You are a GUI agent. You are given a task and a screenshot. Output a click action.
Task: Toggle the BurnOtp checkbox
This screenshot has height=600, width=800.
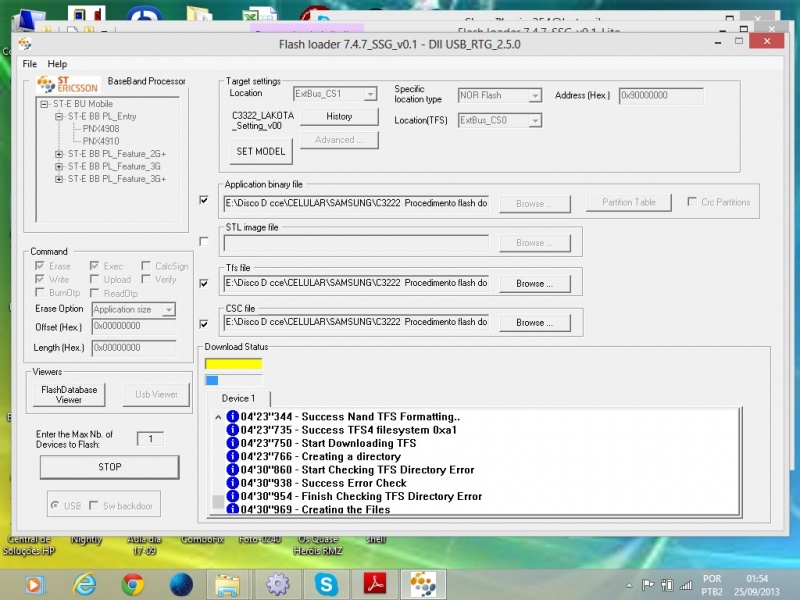pos(39,292)
